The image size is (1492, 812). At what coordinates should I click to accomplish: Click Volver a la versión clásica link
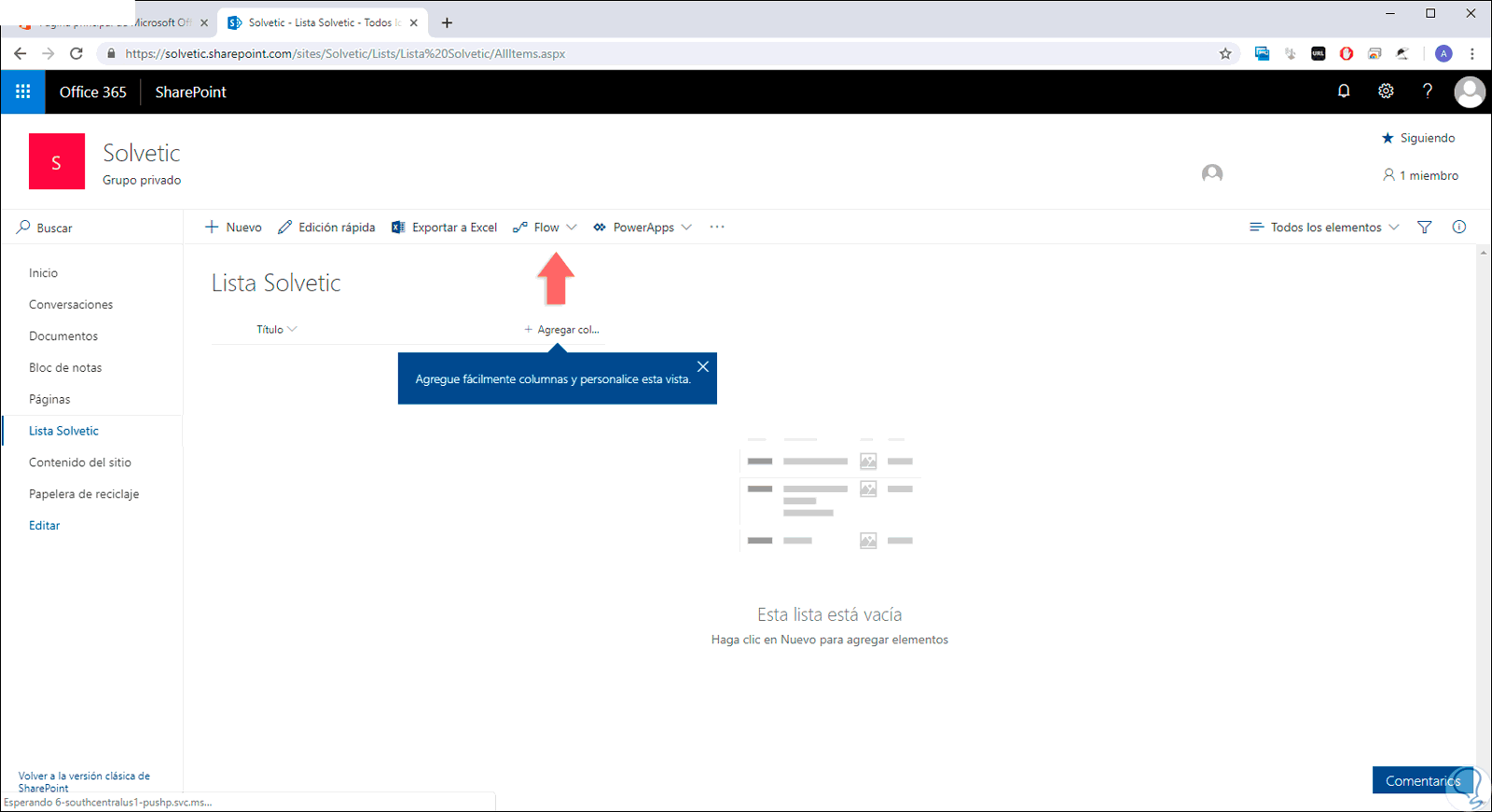pyautogui.click(x=84, y=781)
